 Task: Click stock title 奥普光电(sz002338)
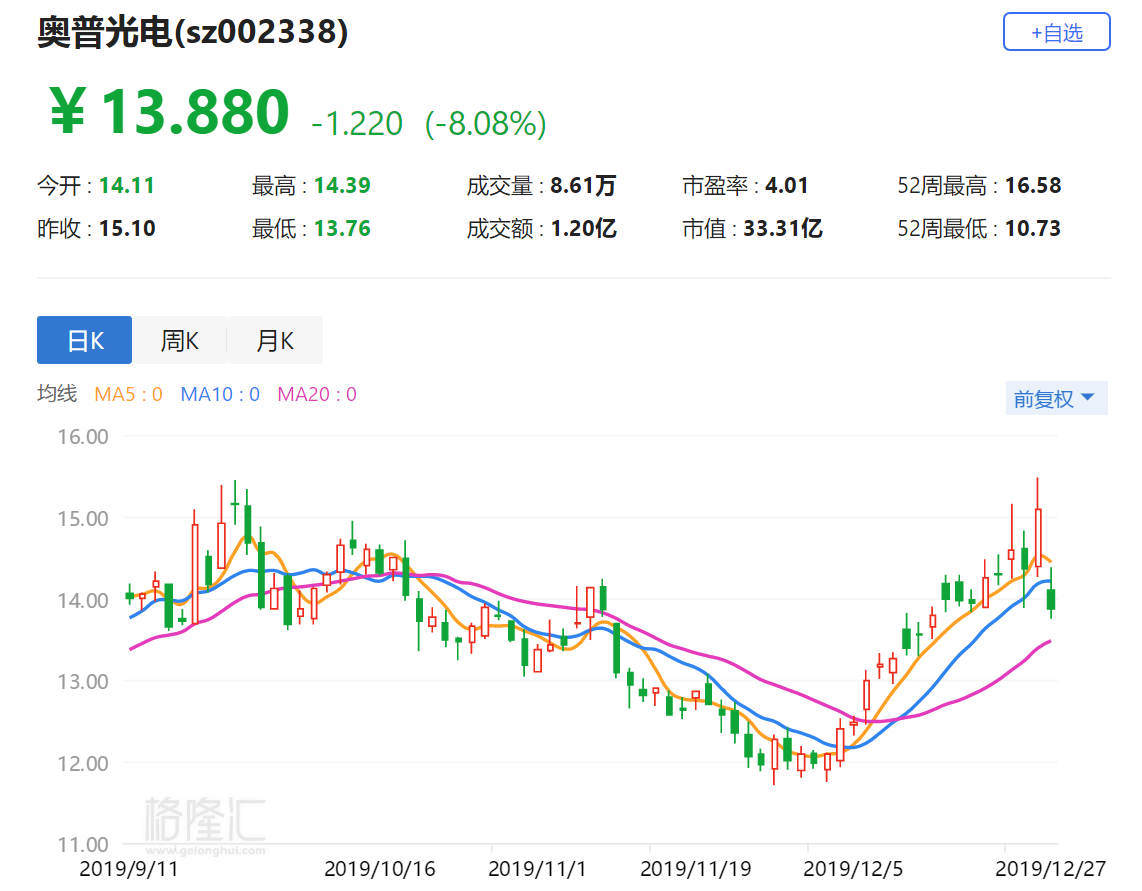click(193, 32)
